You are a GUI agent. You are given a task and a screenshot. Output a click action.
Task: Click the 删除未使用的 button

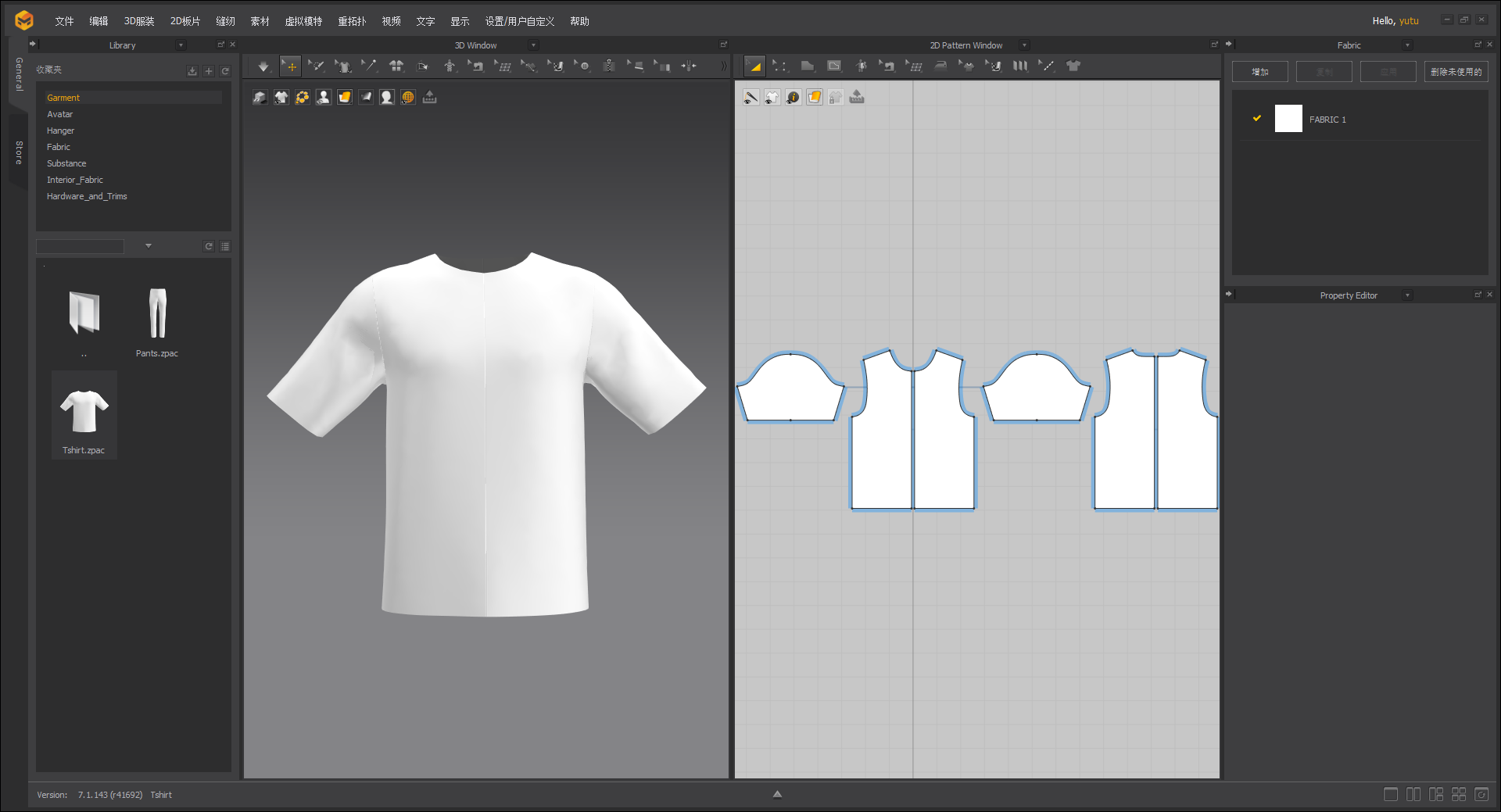1456,71
